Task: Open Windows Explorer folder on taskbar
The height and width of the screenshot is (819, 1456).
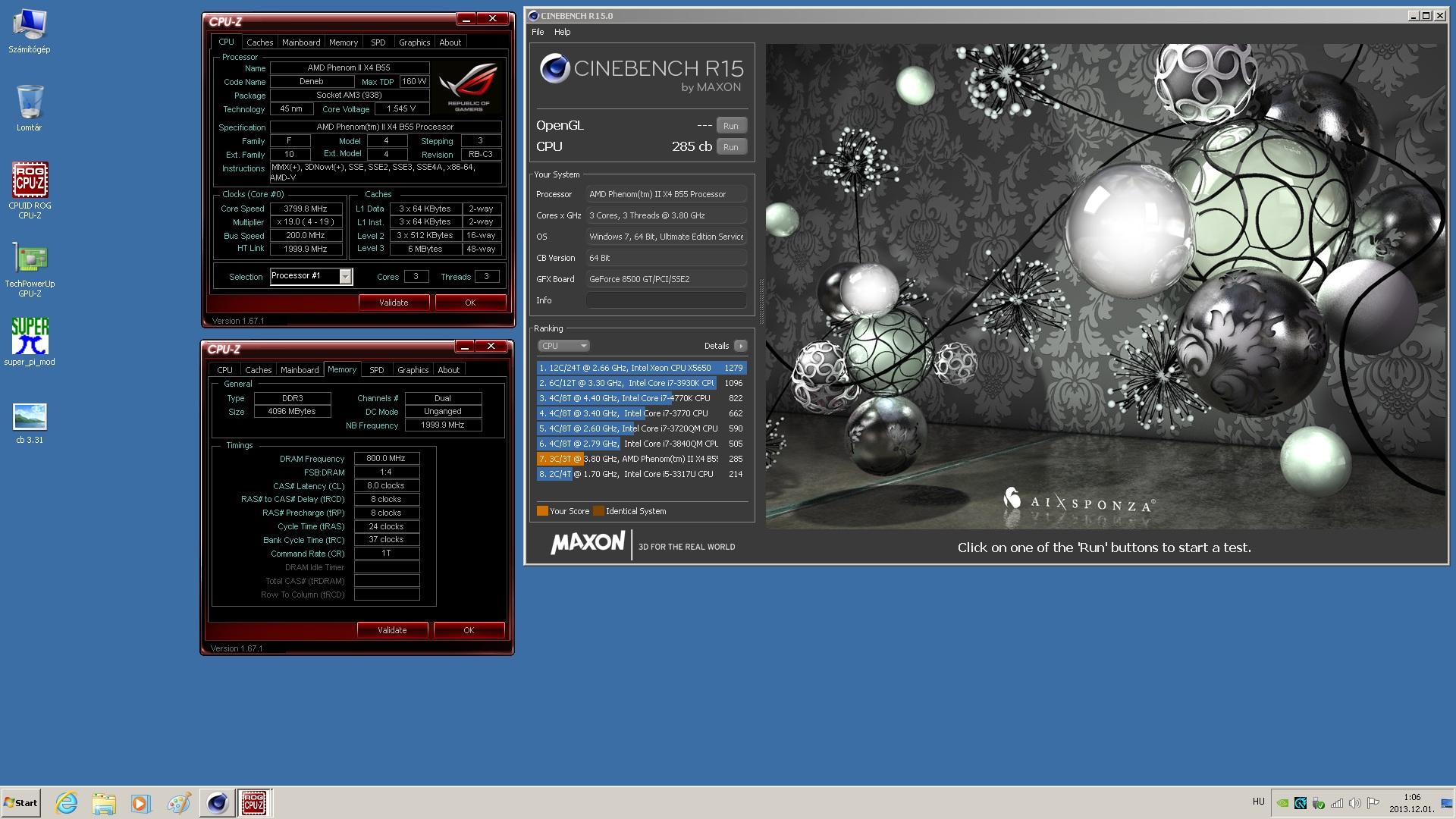Action: [104, 802]
